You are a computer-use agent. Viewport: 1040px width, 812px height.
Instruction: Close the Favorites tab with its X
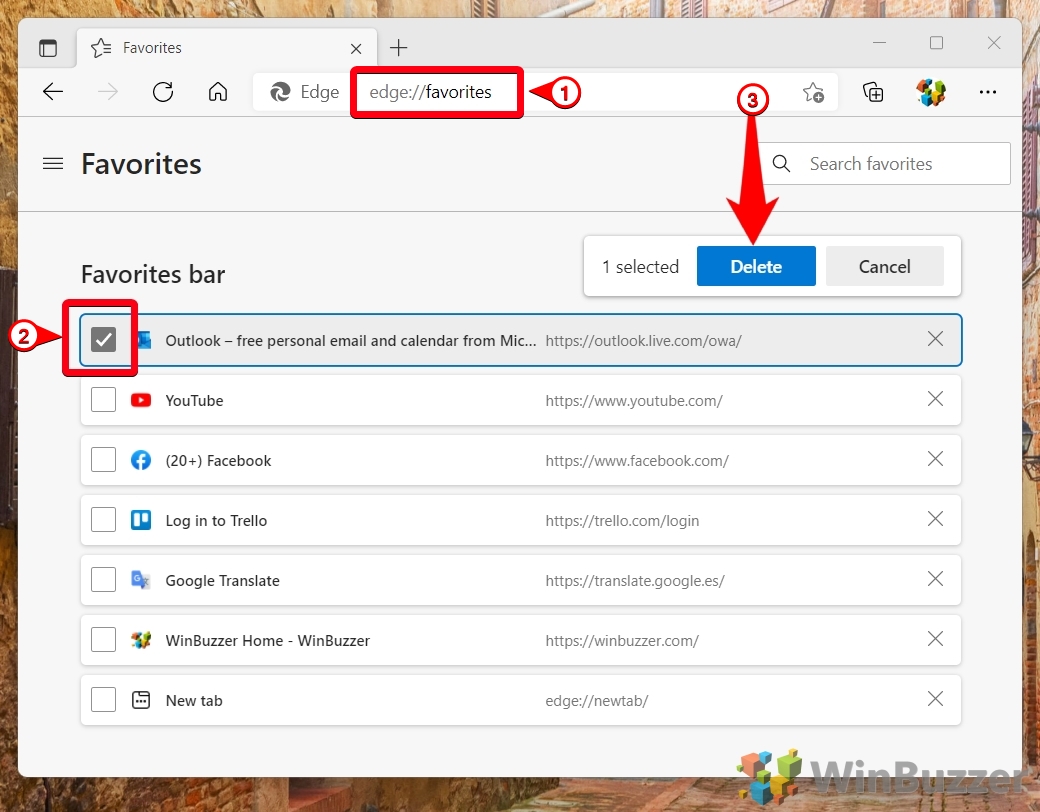pos(356,48)
